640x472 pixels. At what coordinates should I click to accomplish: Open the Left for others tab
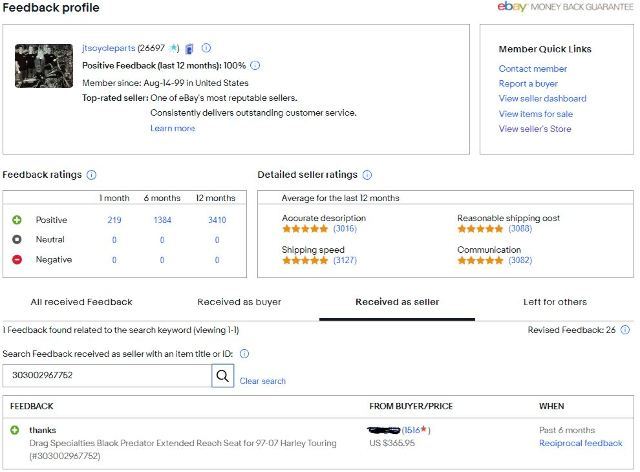coord(555,301)
